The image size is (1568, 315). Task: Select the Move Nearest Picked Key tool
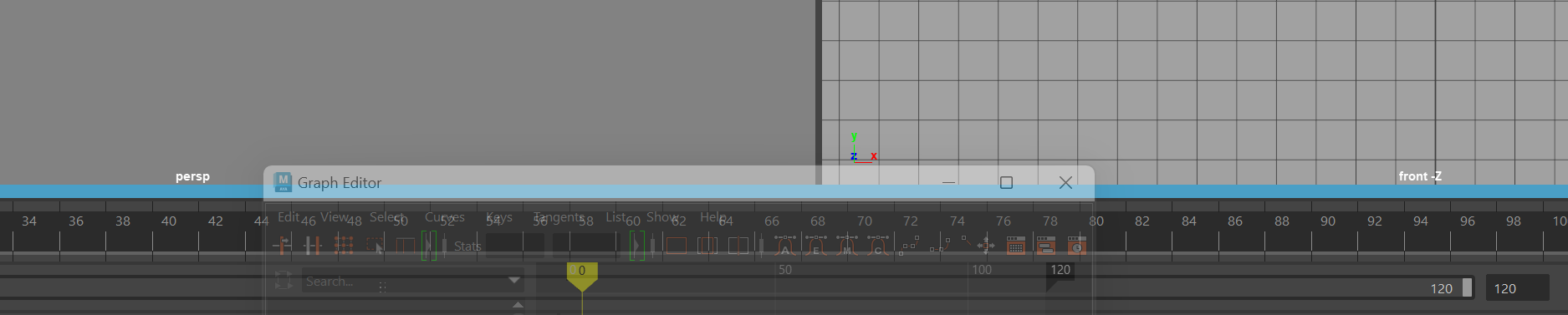click(283, 245)
